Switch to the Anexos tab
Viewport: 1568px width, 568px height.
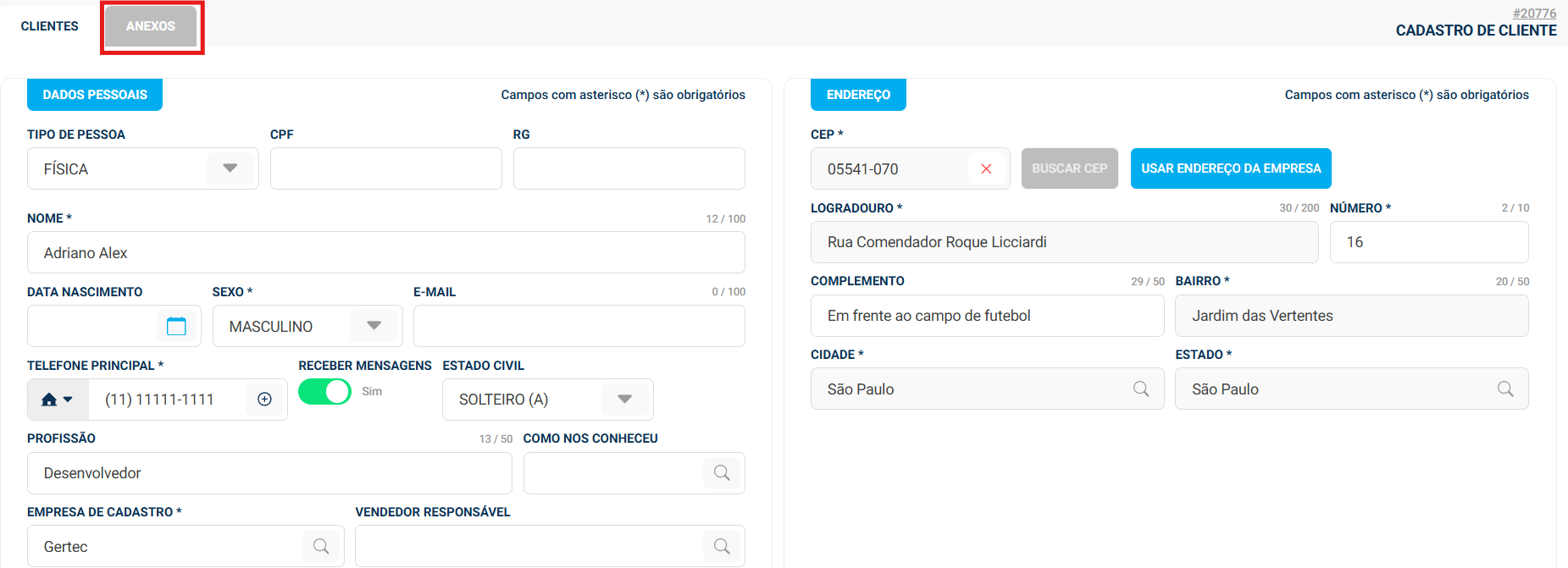tap(151, 26)
